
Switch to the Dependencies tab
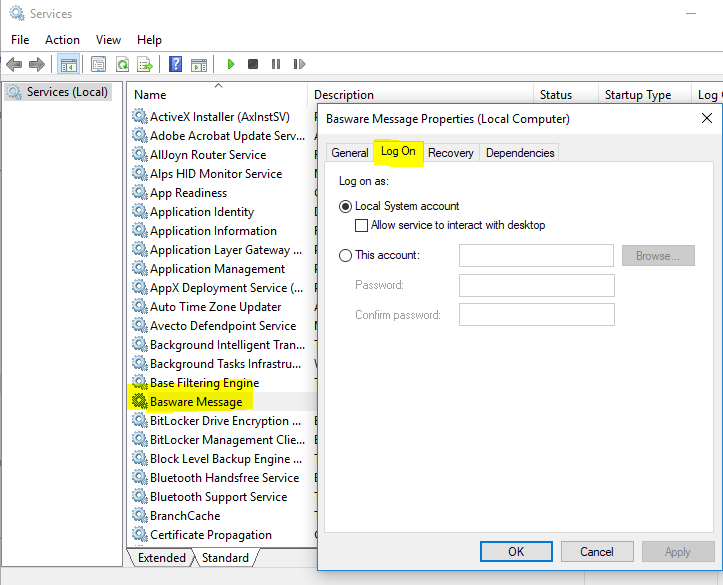(520, 153)
